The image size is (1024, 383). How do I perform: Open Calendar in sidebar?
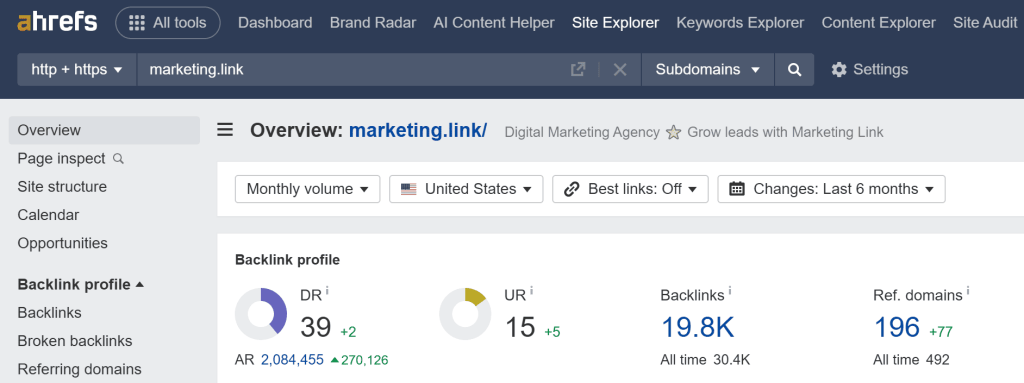click(48, 214)
